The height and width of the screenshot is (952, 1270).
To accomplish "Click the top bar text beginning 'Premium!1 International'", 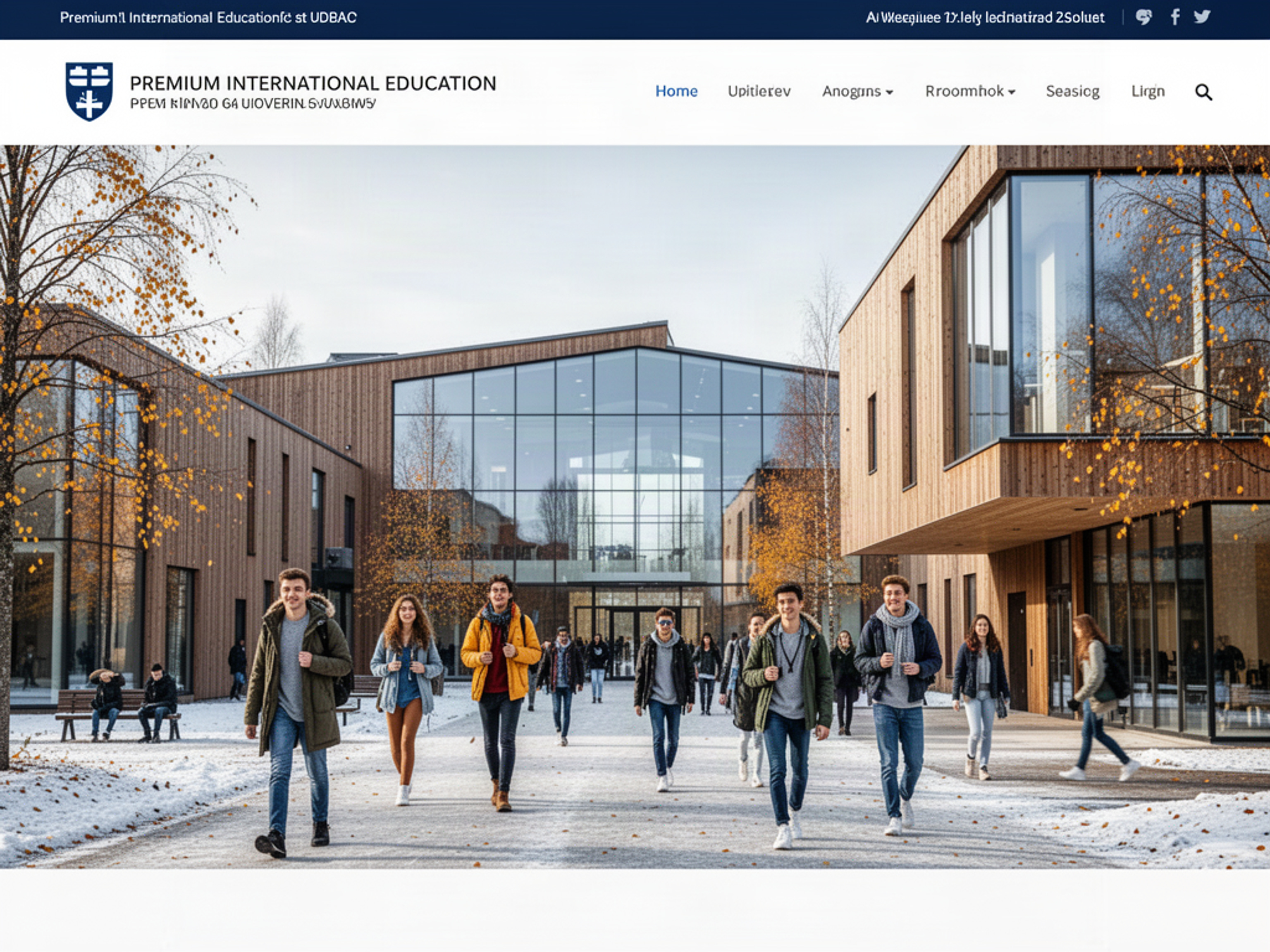I will pos(208,18).
